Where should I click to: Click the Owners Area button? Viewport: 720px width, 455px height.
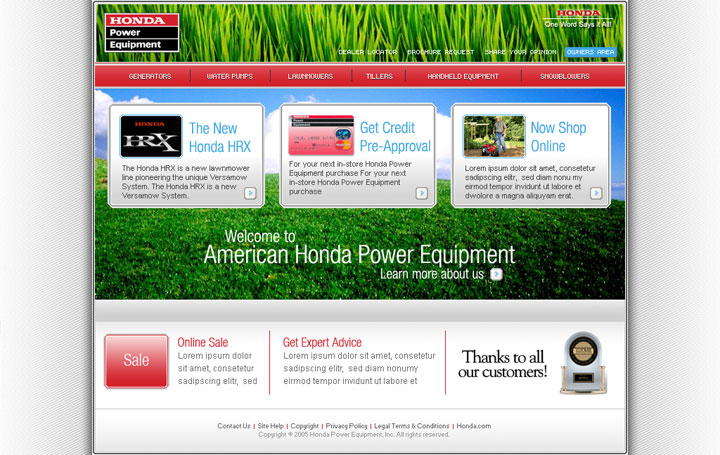point(590,52)
